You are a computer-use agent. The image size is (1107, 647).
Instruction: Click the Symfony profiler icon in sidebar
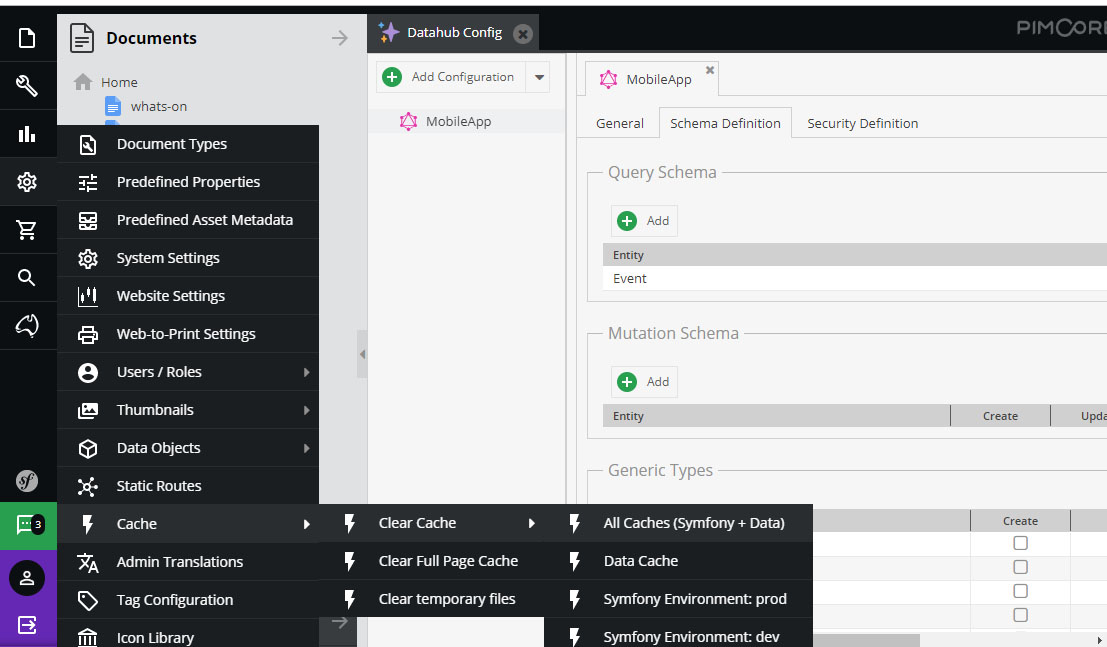coord(27,481)
